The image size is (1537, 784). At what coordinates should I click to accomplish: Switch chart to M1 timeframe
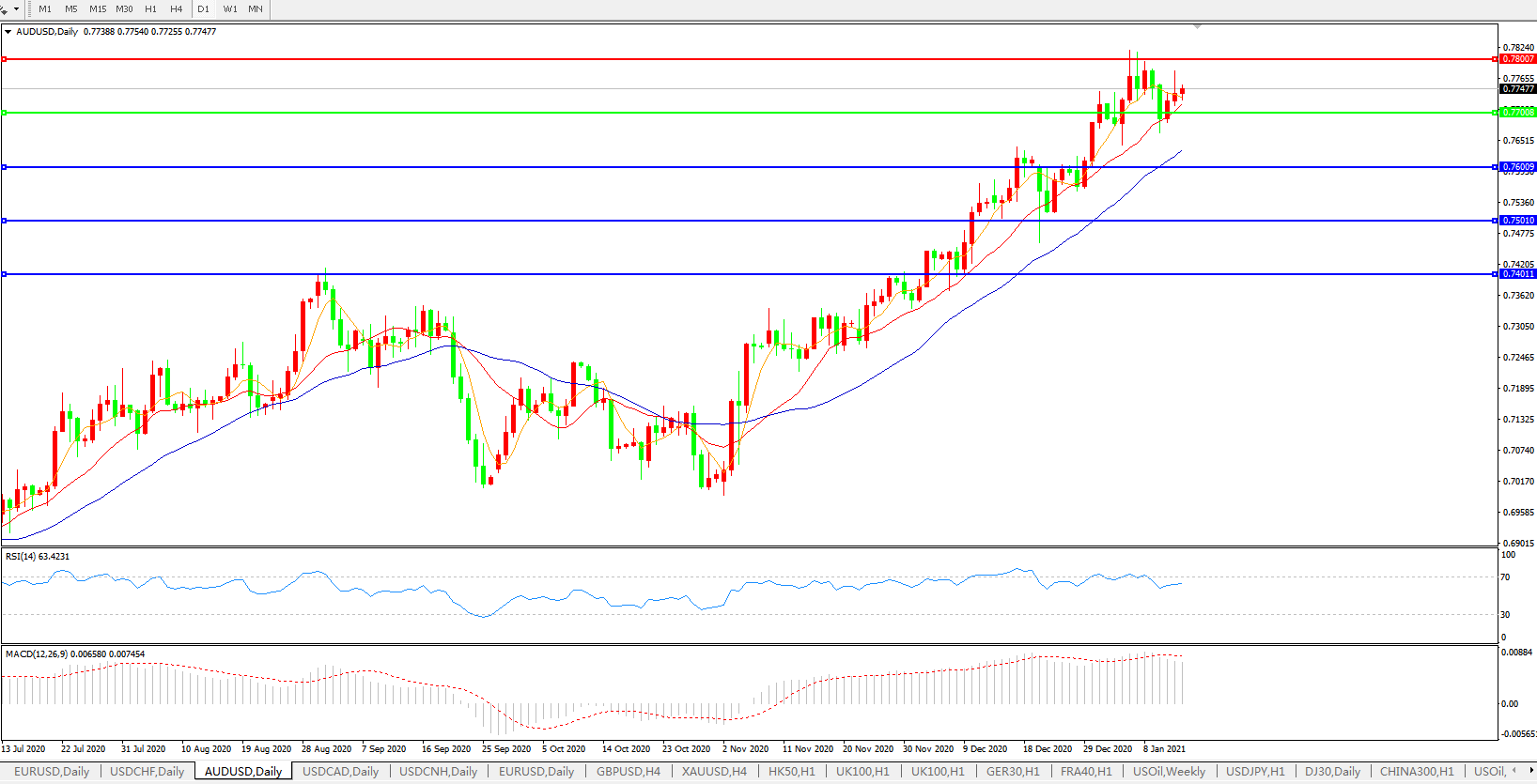pyautogui.click(x=45, y=9)
